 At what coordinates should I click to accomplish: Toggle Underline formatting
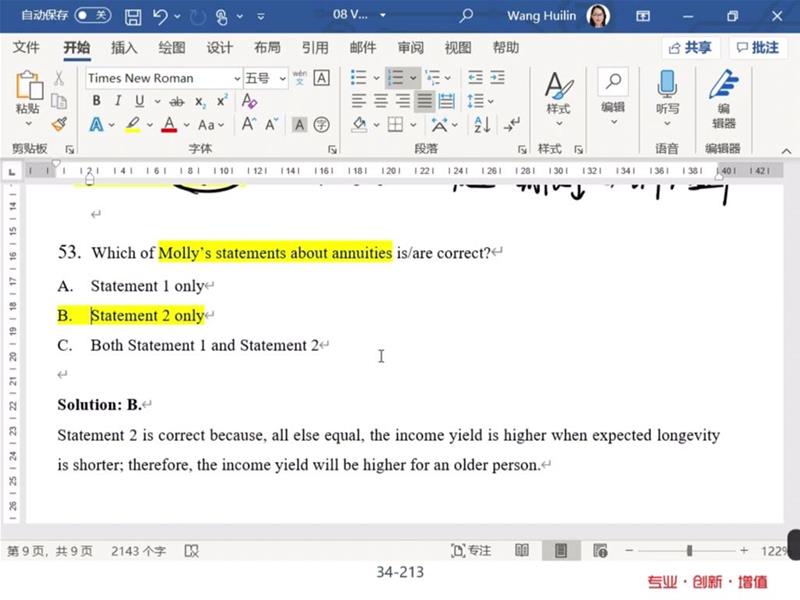click(x=139, y=101)
